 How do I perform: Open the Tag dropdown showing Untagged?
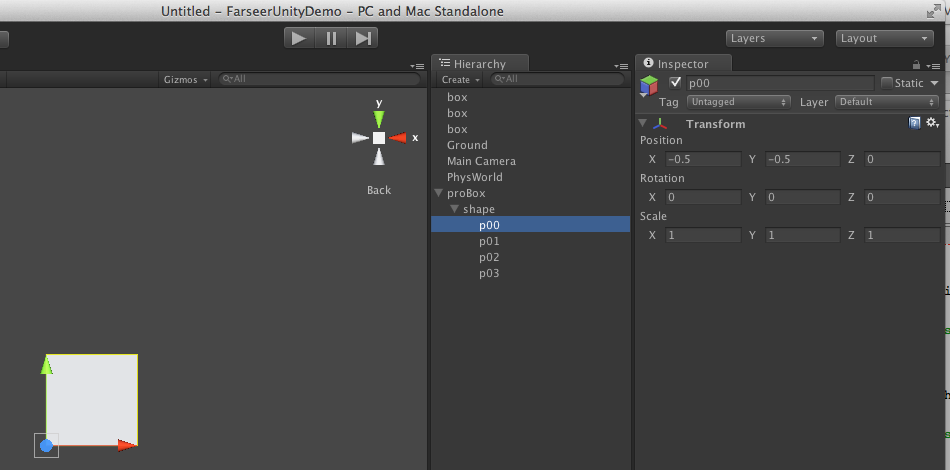point(739,102)
